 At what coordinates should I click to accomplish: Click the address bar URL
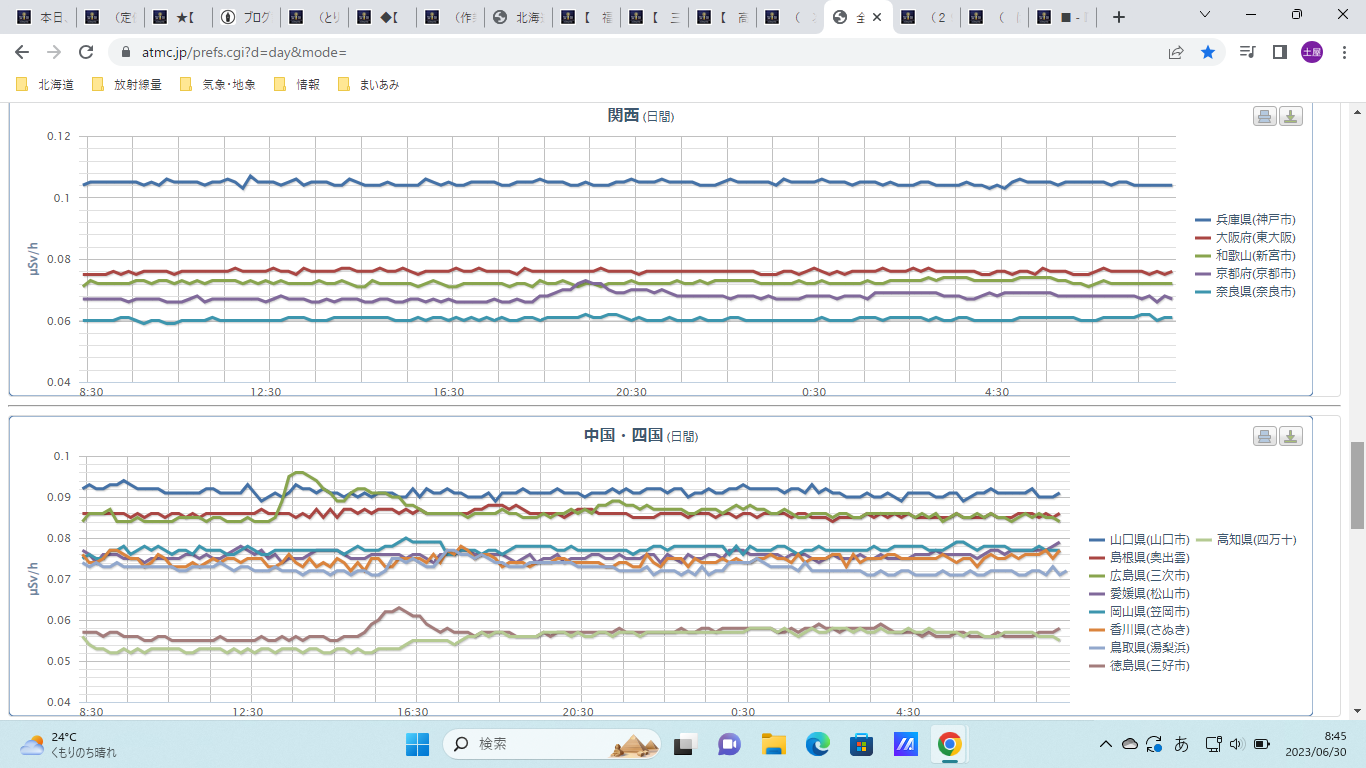[245, 52]
